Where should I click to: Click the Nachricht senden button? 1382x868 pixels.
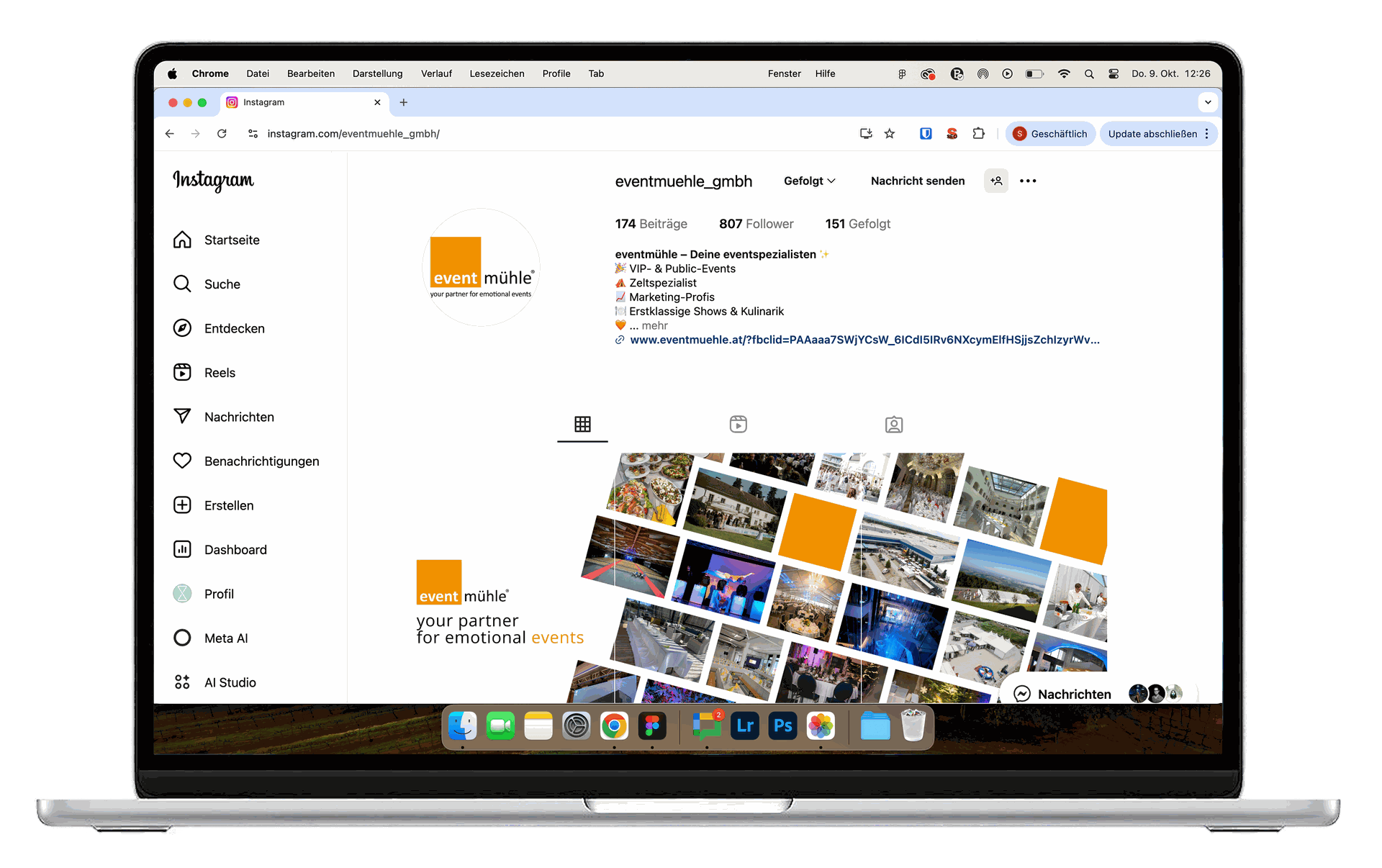[x=917, y=181]
